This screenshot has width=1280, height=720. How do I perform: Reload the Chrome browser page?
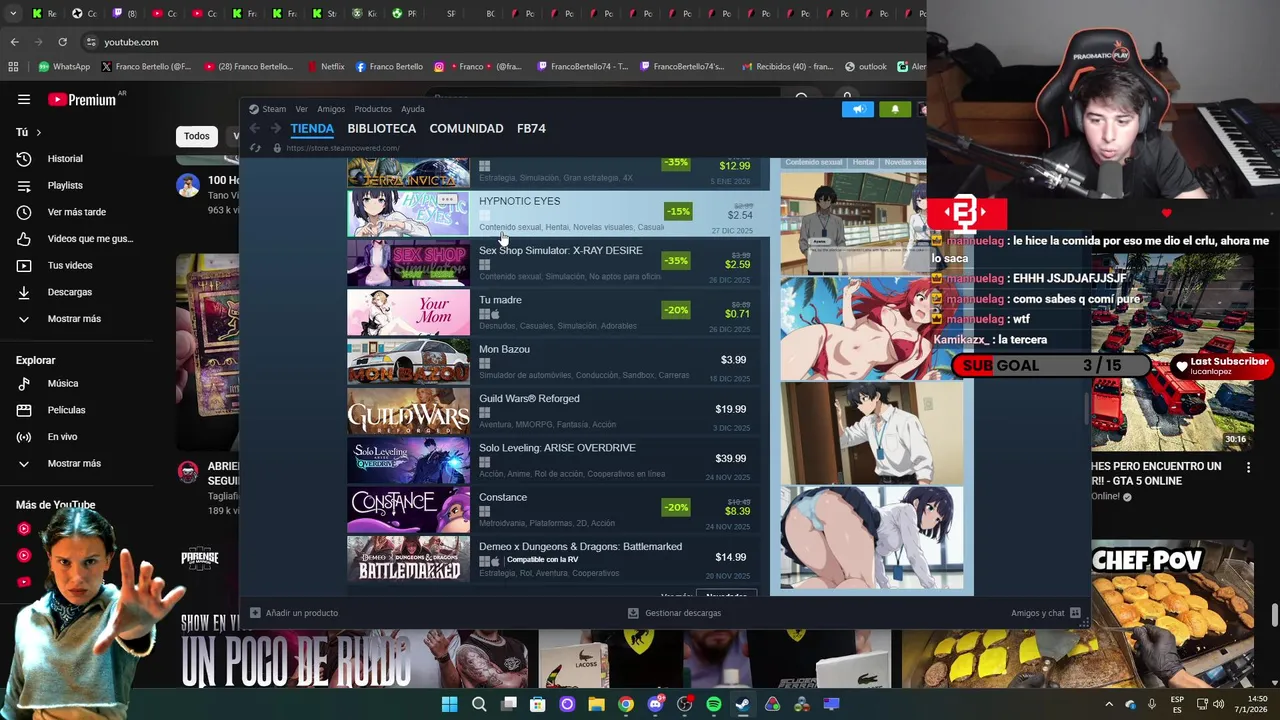click(x=62, y=42)
